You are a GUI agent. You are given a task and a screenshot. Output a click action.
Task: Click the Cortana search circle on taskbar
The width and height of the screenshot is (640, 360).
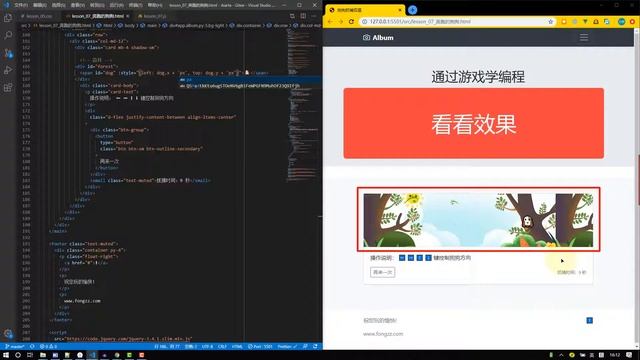pos(18,355)
